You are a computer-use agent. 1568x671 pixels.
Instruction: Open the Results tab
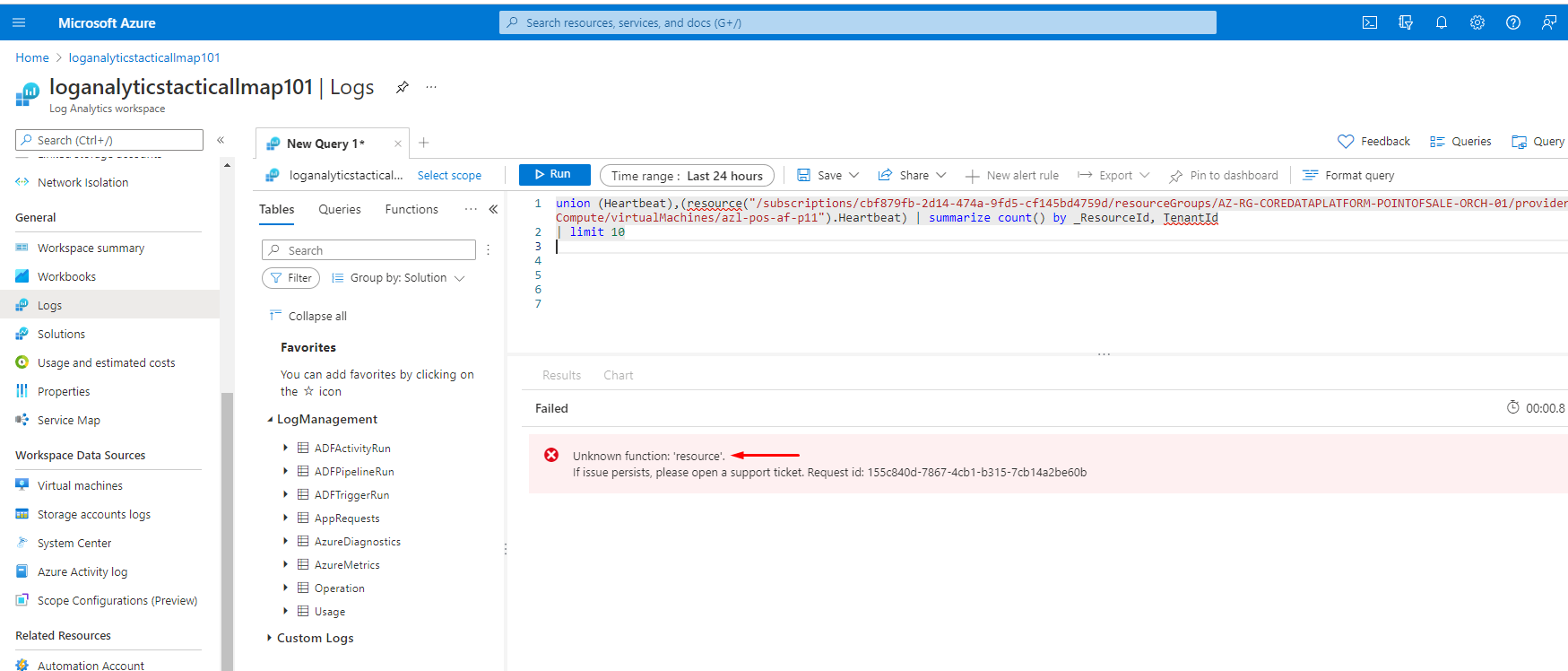[561, 375]
